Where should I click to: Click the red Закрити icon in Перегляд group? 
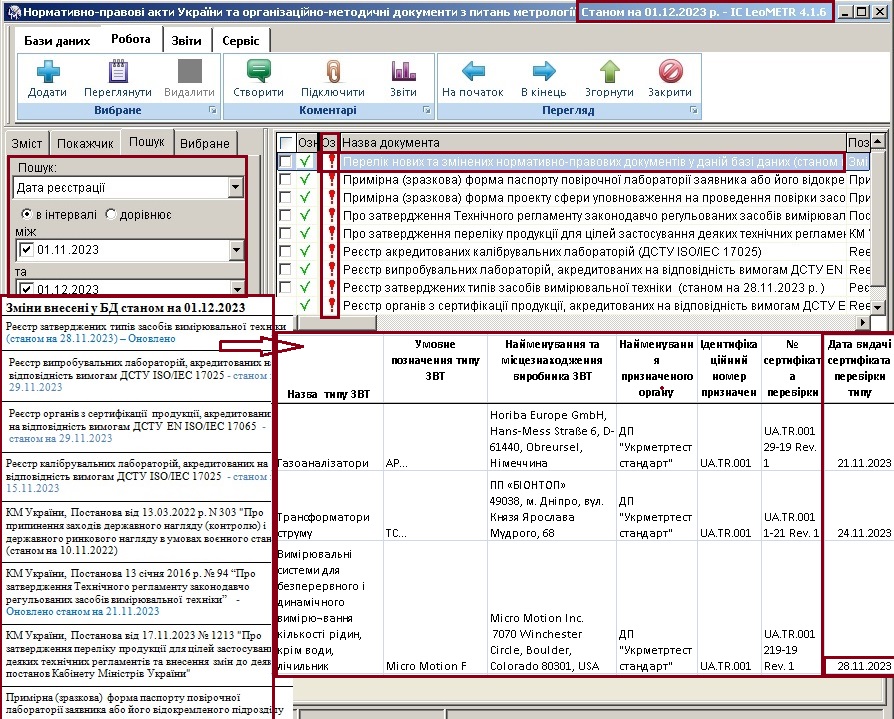670,71
